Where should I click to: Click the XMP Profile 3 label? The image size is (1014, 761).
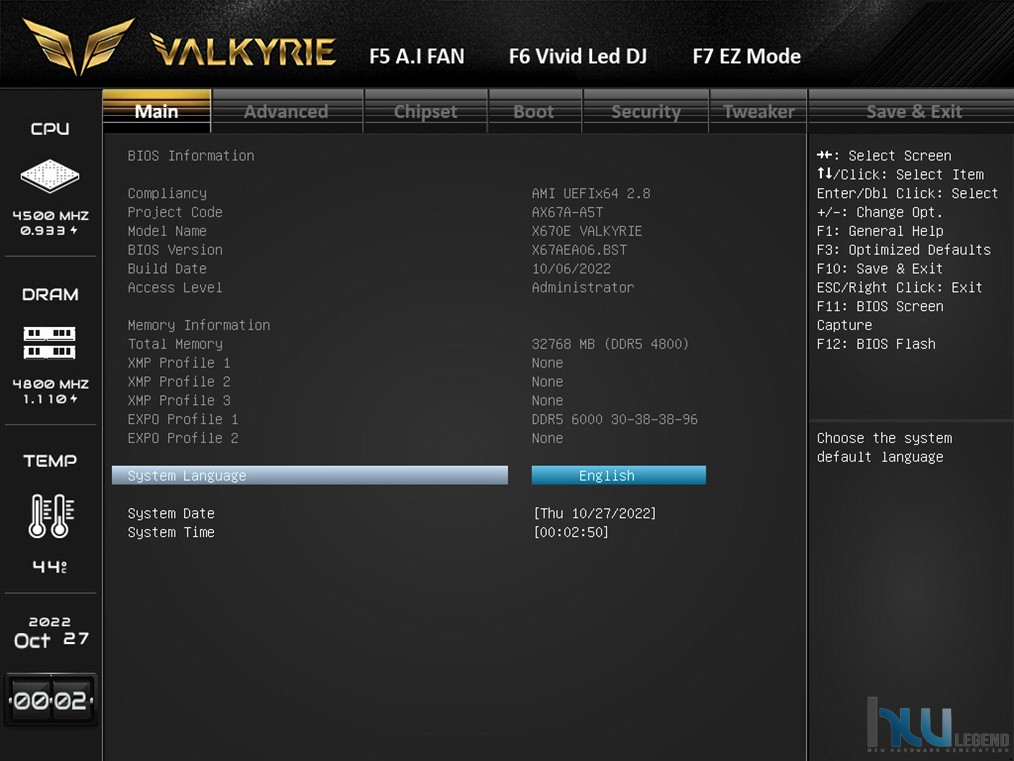(x=179, y=400)
